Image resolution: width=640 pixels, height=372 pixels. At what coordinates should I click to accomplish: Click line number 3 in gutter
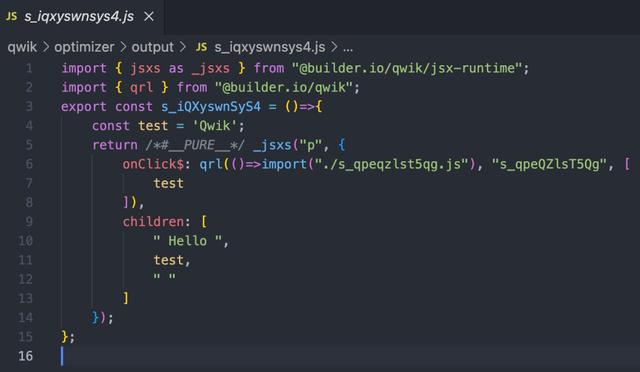point(29,107)
